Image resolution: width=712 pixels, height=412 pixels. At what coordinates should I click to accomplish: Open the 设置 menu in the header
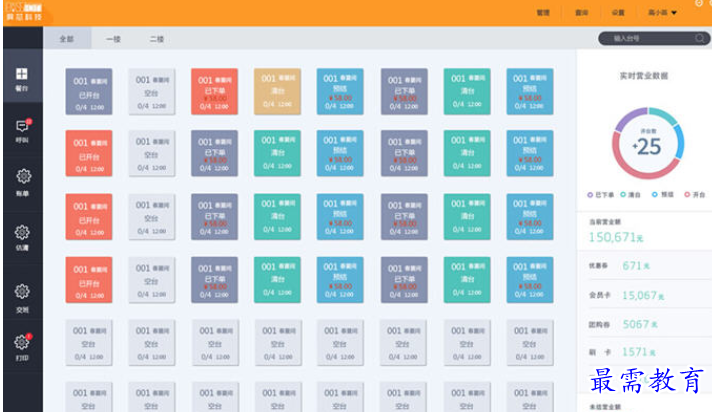(x=618, y=13)
